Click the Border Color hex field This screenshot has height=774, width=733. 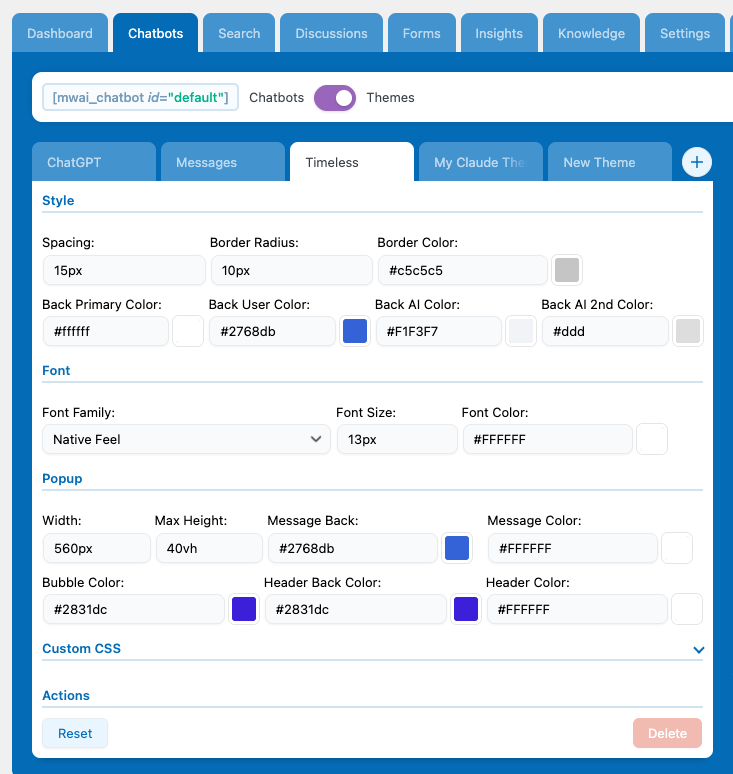click(x=463, y=271)
